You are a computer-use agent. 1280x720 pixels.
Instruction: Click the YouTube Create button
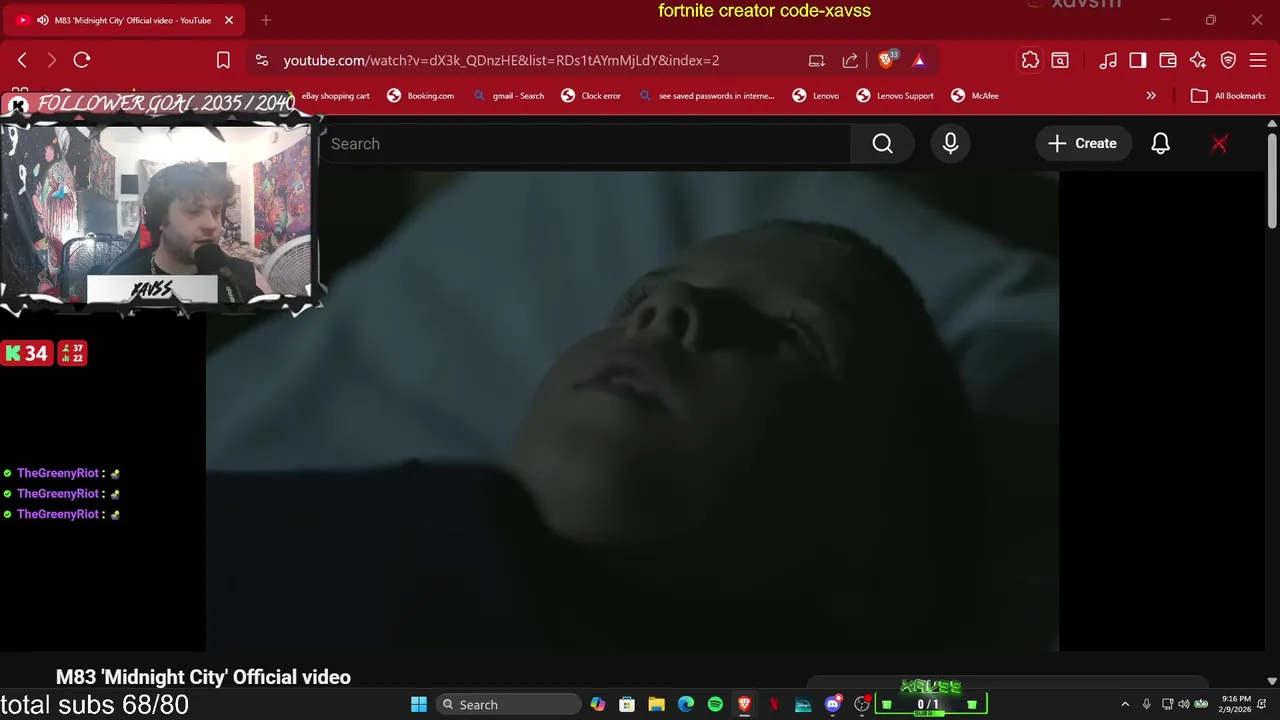[1083, 144]
